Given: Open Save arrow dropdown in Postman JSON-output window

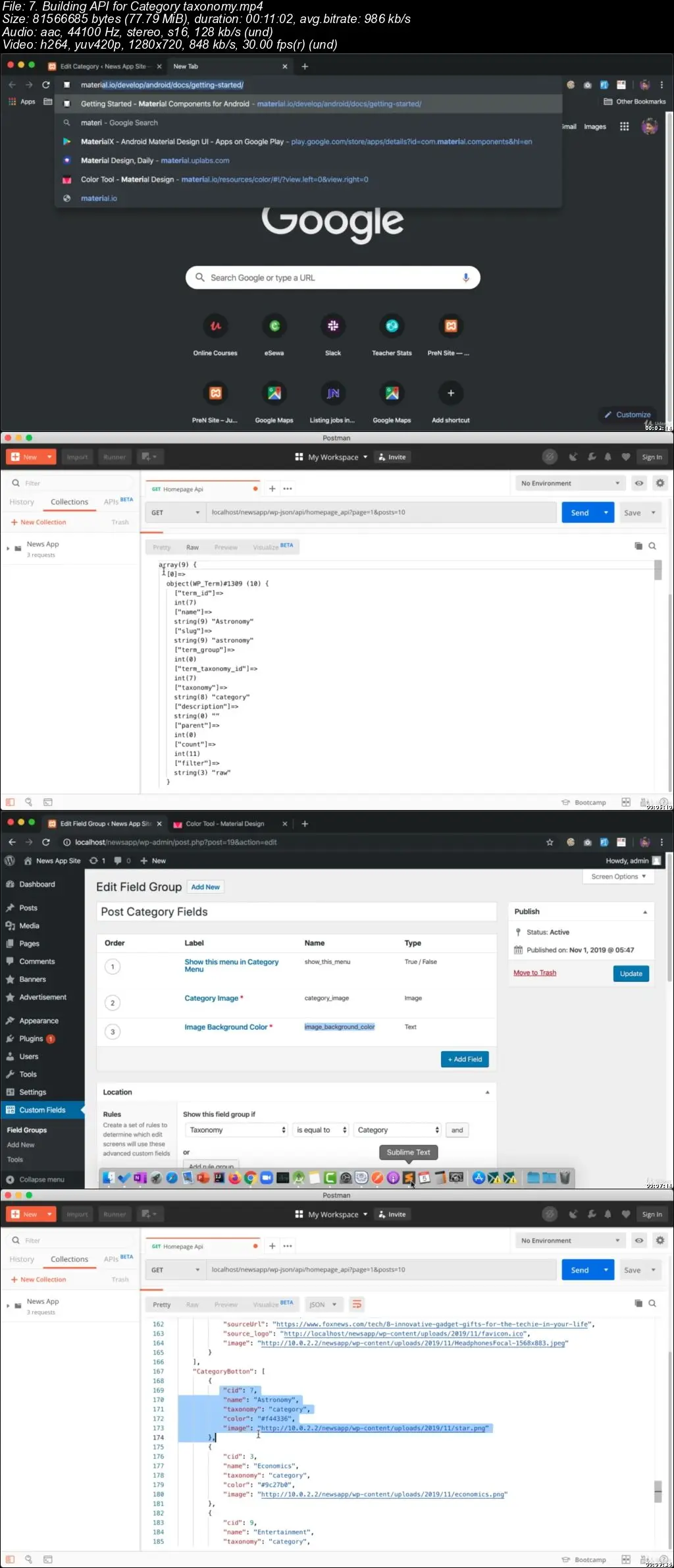Looking at the screenshot, I should (x=653, y=1270).
